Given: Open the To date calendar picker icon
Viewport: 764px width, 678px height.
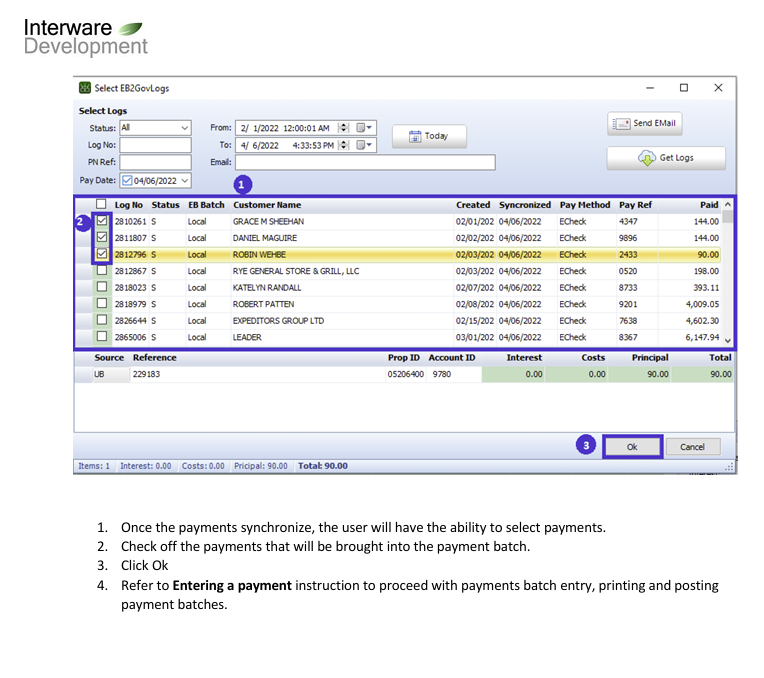Looking at the screenshot, I should (363, 145).
